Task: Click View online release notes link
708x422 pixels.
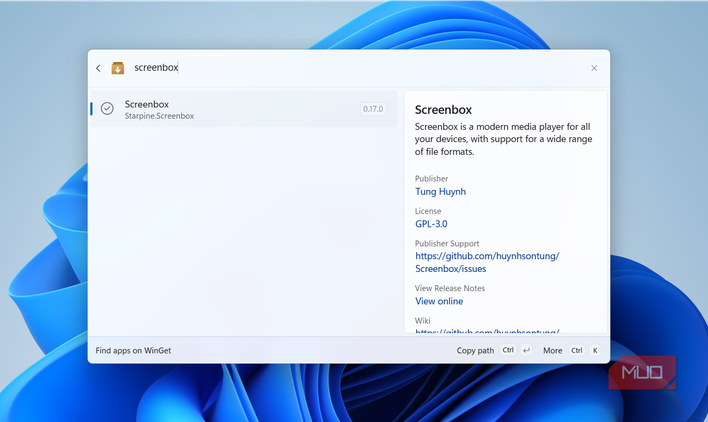Action: click(x=439, y=301)
